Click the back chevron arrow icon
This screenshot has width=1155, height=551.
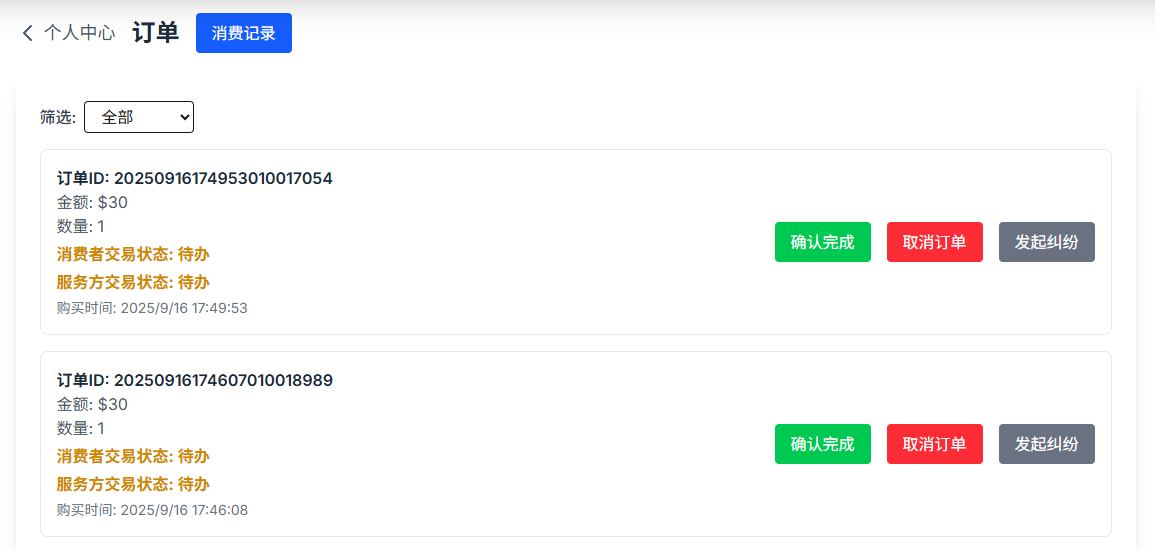tap(28, 33)
